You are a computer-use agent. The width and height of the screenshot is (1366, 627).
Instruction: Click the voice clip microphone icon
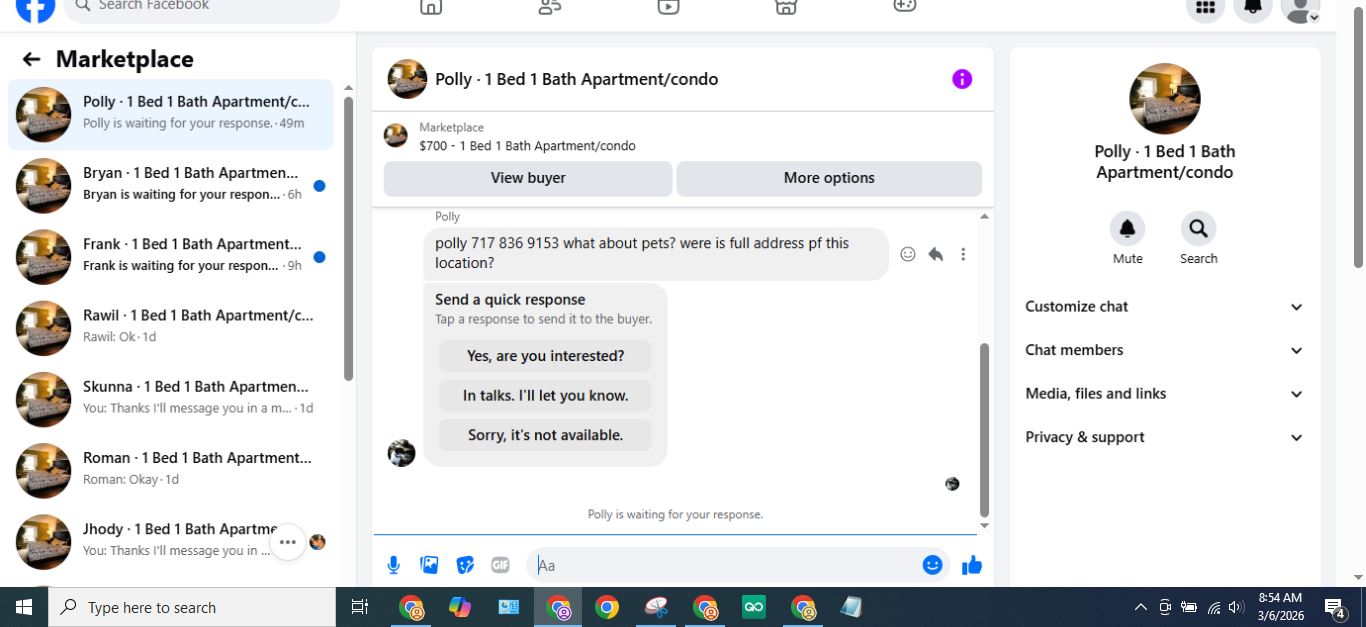tap(394, 565)
